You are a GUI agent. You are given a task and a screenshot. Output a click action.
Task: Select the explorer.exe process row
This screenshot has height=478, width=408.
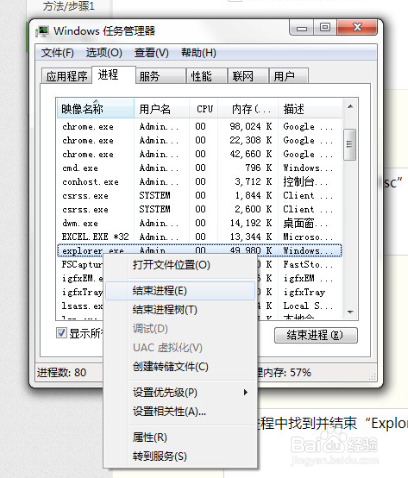coord(199,250)
